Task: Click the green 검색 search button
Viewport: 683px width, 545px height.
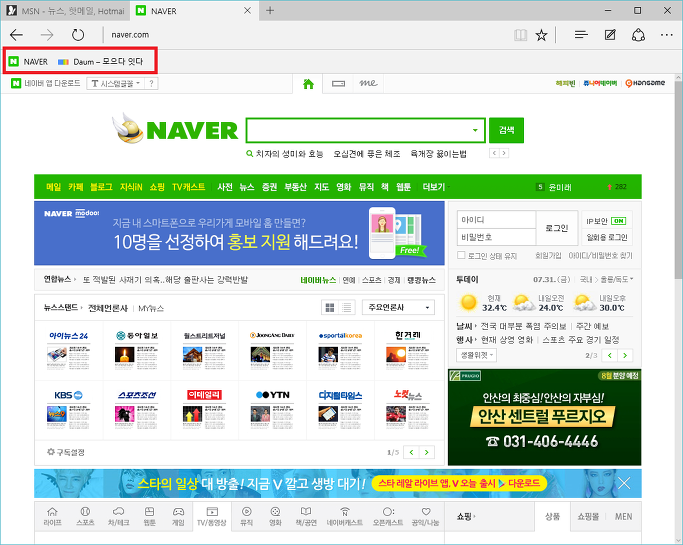Action: coord(506,130)
